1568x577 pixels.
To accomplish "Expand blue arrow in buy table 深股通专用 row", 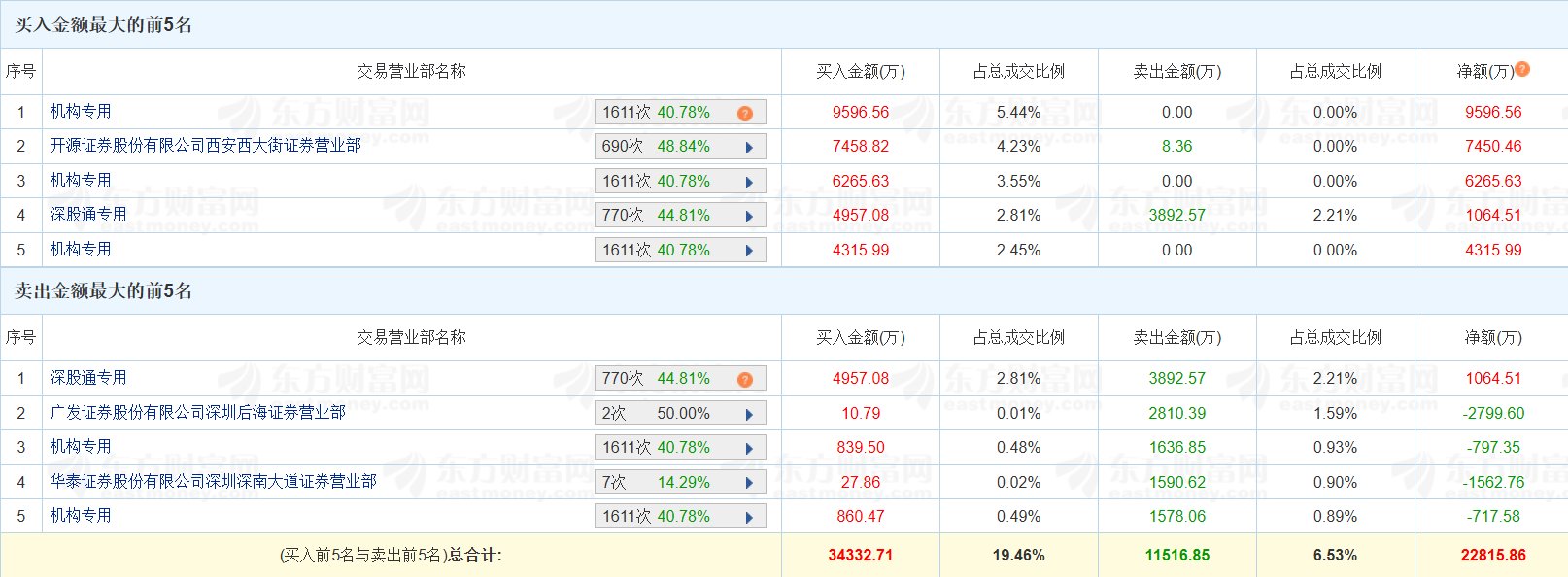I will click(749, 217).
